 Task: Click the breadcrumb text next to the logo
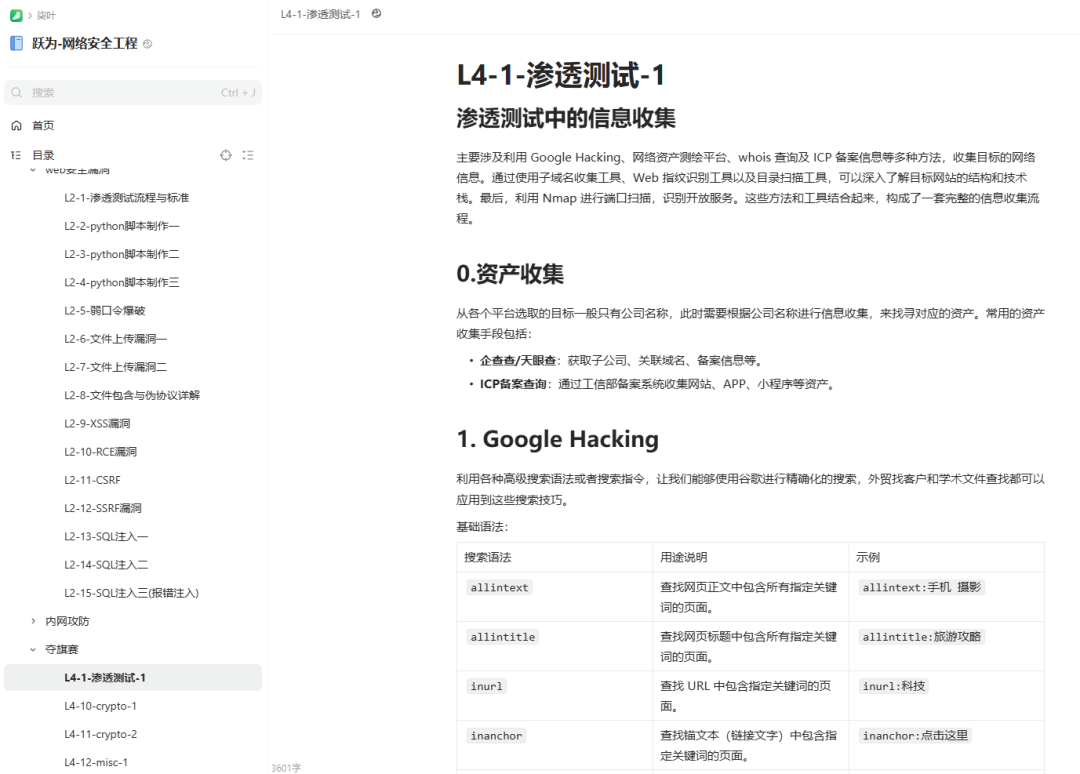[x=46, y=15]
